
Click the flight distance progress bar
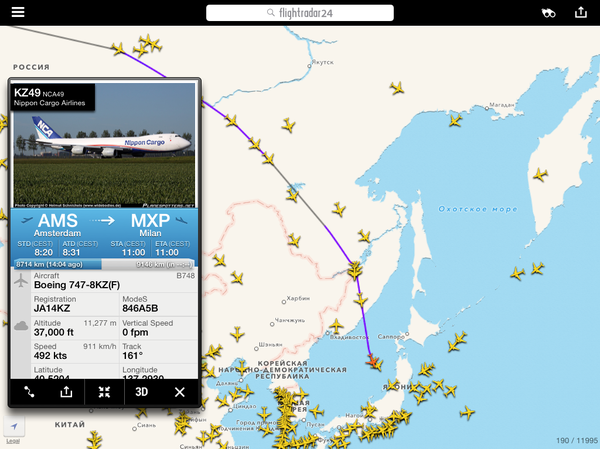point(104,265)
